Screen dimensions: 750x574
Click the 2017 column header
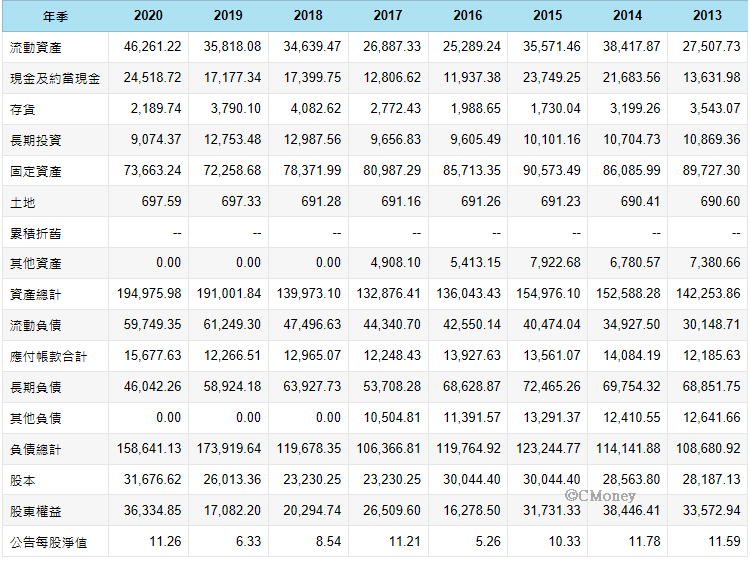388,15
